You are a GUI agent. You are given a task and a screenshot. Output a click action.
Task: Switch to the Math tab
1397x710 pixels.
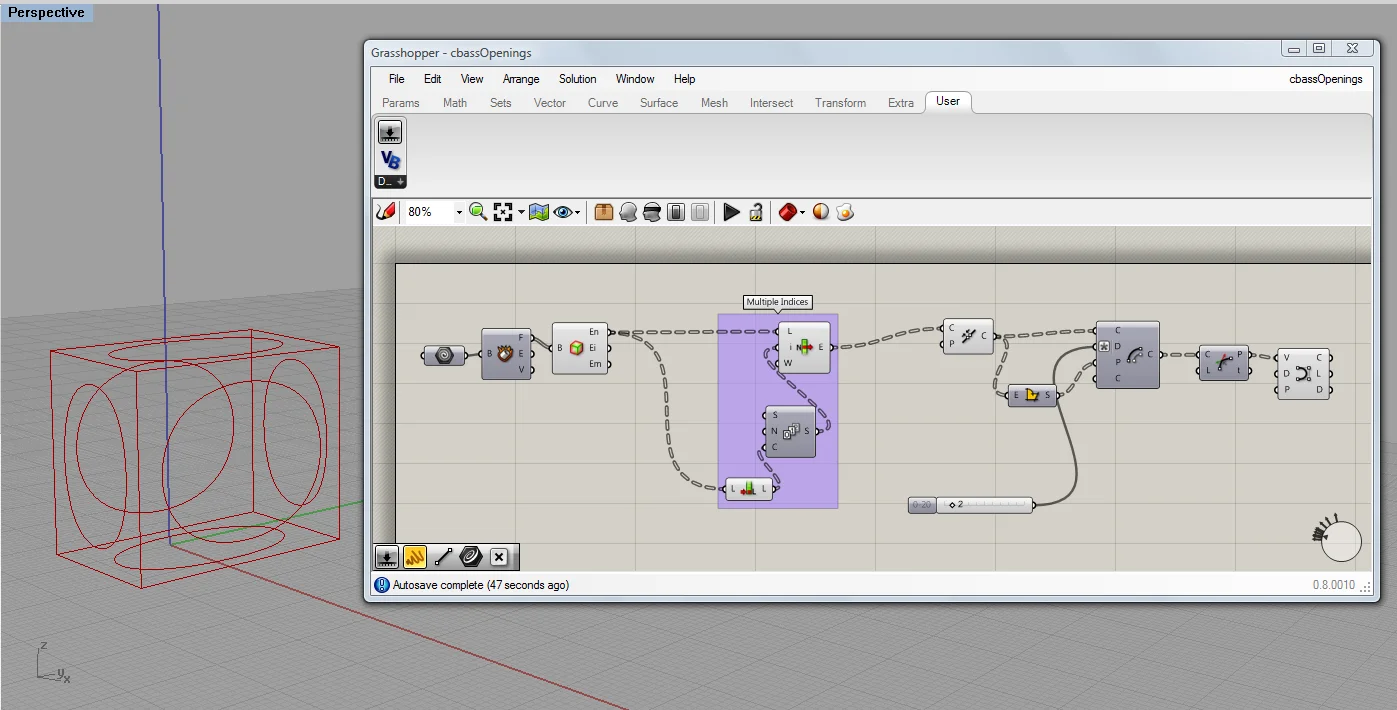[x=455, y=103]
